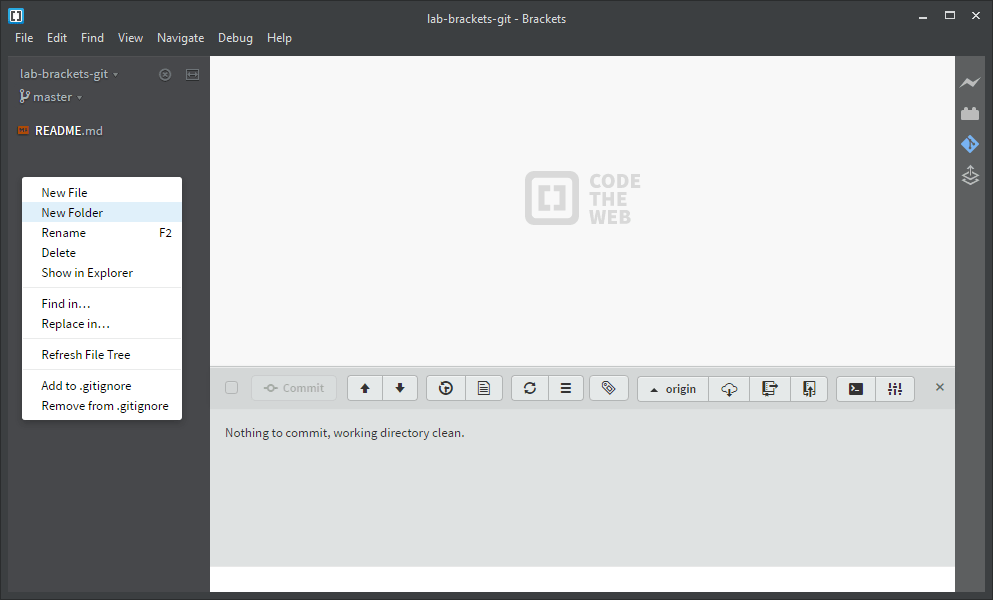The height and width of the screenshot is (600, 993).
Task: Refresh the Git panel
Action: pos(530,388)
